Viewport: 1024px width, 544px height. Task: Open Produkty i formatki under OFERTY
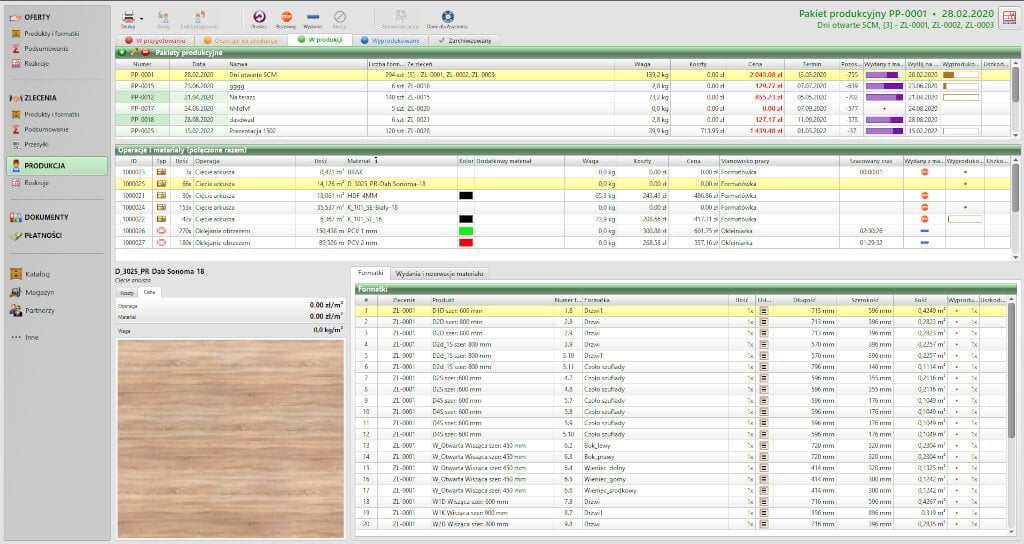click(x=52, y=33)
